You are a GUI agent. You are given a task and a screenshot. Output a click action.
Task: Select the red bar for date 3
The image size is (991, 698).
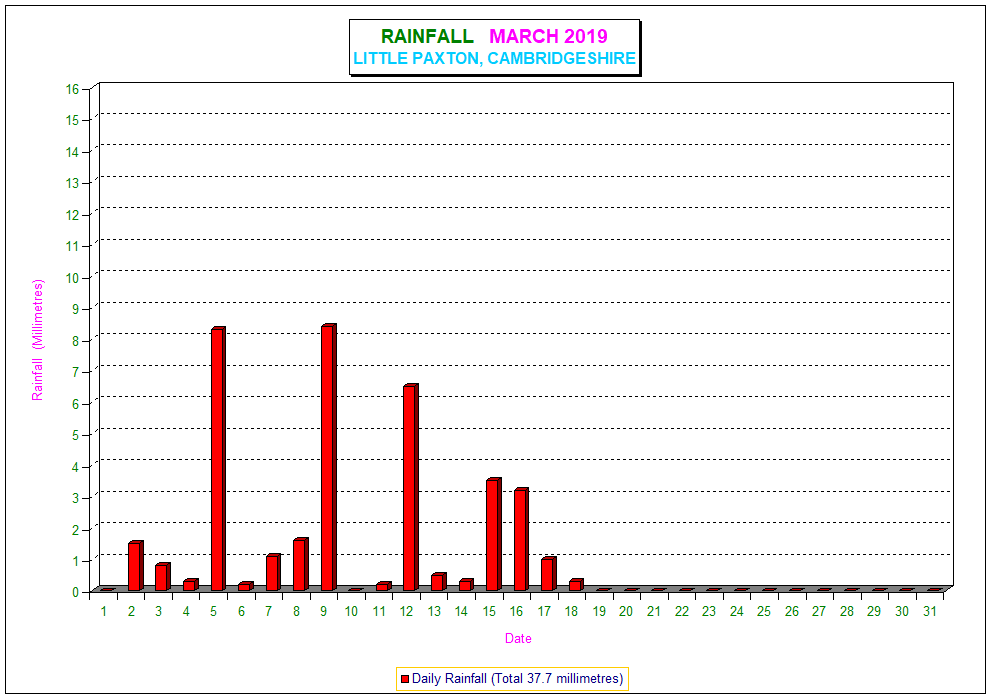[x=162, y=577]
